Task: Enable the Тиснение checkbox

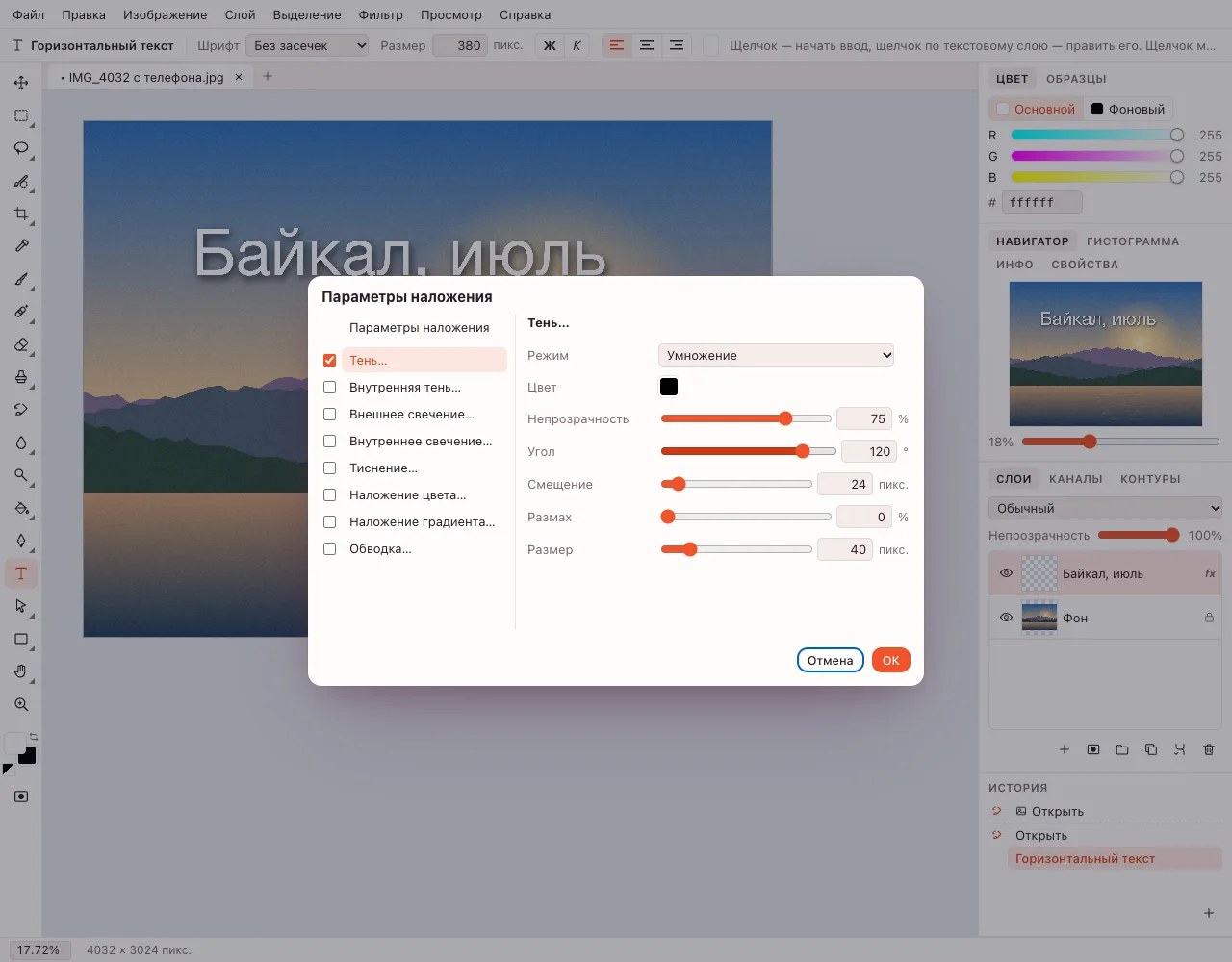Action: pyautogui.click(x=330, y=468)
